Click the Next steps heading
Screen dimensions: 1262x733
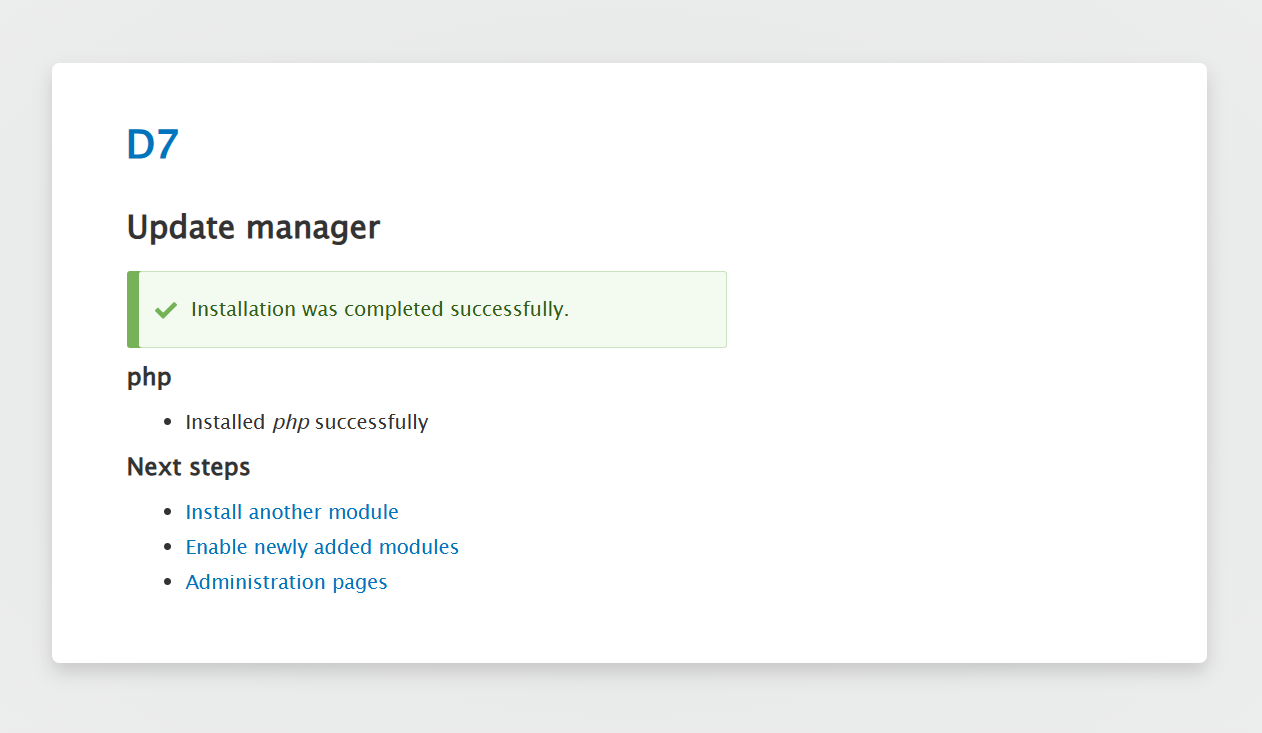click(x=188, y=467)
